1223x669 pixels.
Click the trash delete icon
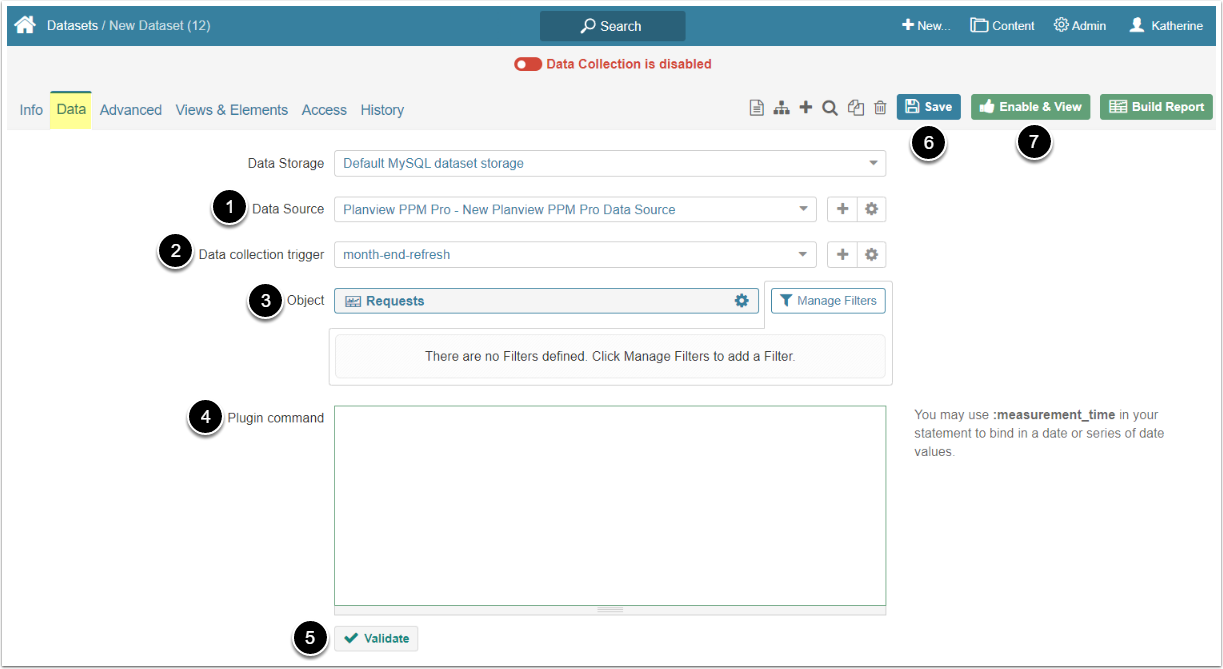pyautogui.click(x=880, y=108)
